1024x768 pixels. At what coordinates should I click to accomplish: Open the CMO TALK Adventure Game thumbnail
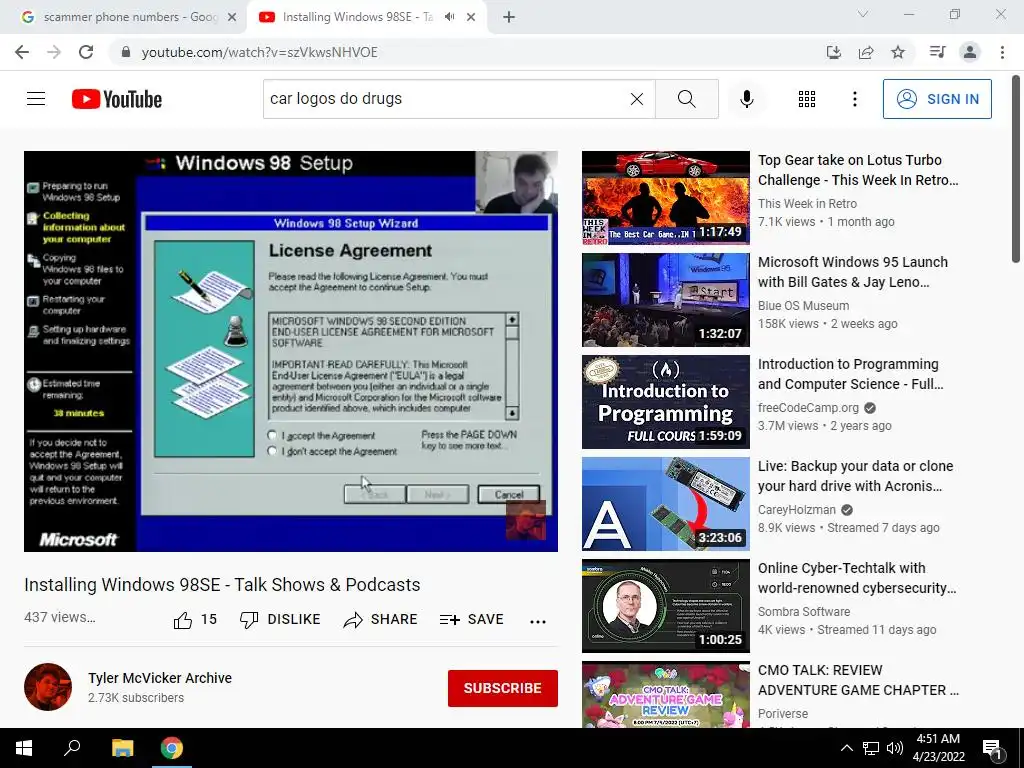665,694
